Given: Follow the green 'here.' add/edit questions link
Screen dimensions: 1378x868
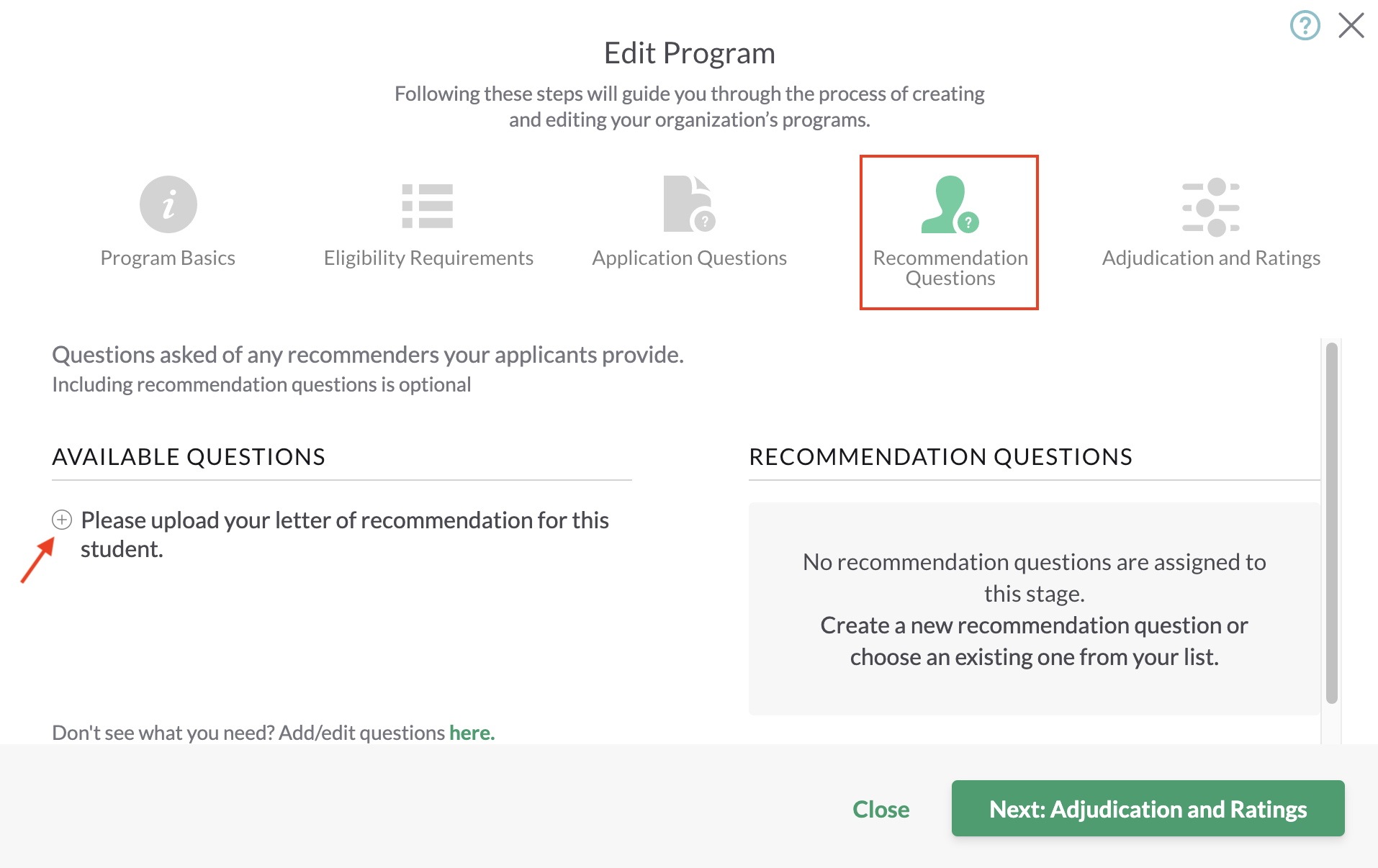Looking at the screenshot, I should [x=472, y=733].
